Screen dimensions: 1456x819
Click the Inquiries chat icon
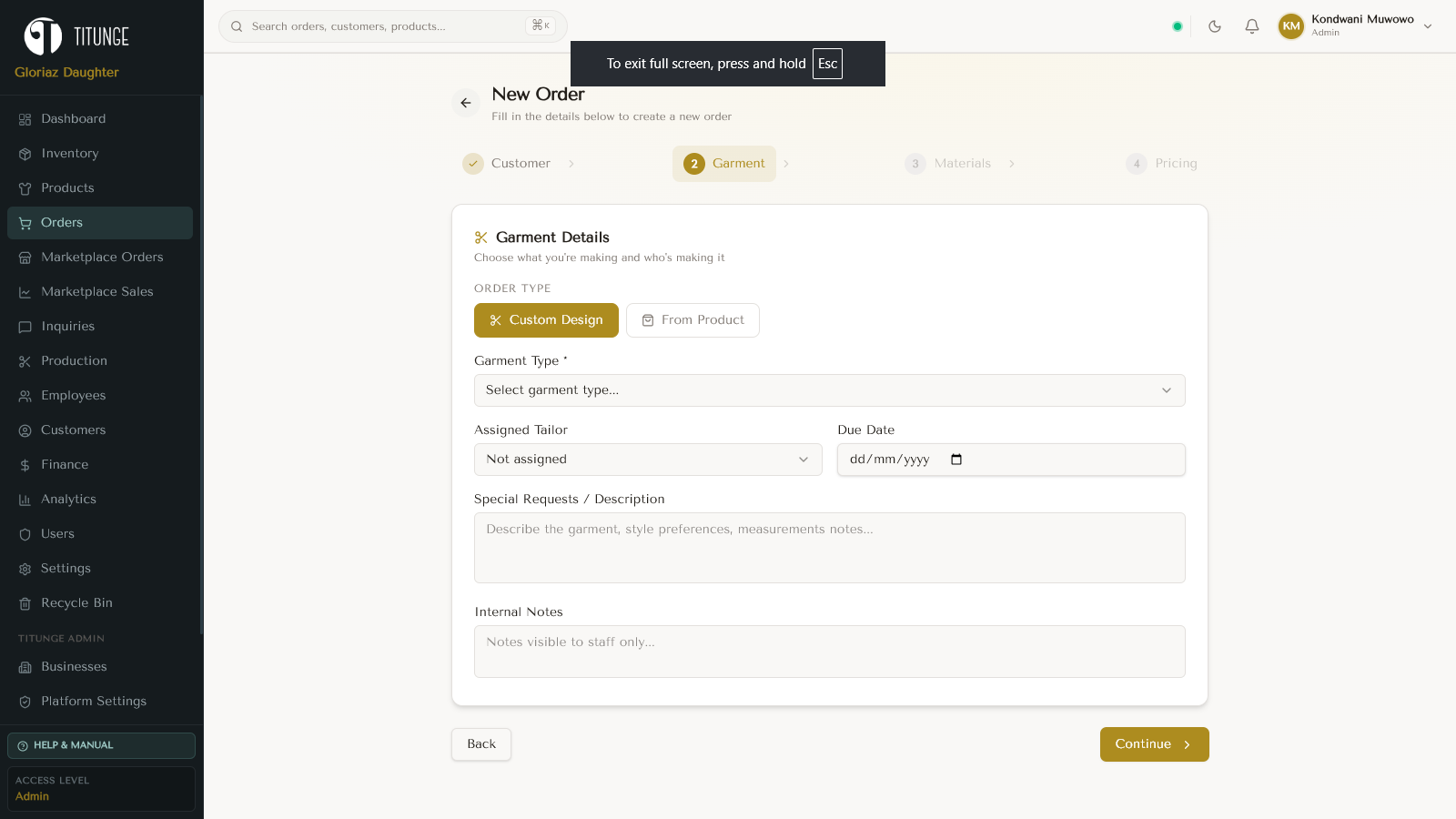coord(25,327)
